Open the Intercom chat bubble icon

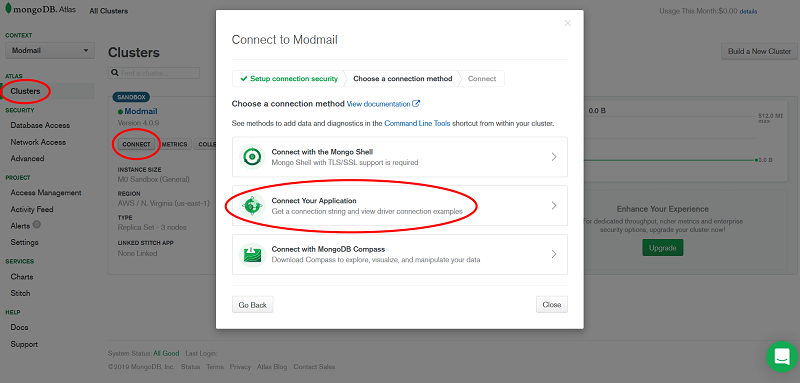click(x=782, y=356)
